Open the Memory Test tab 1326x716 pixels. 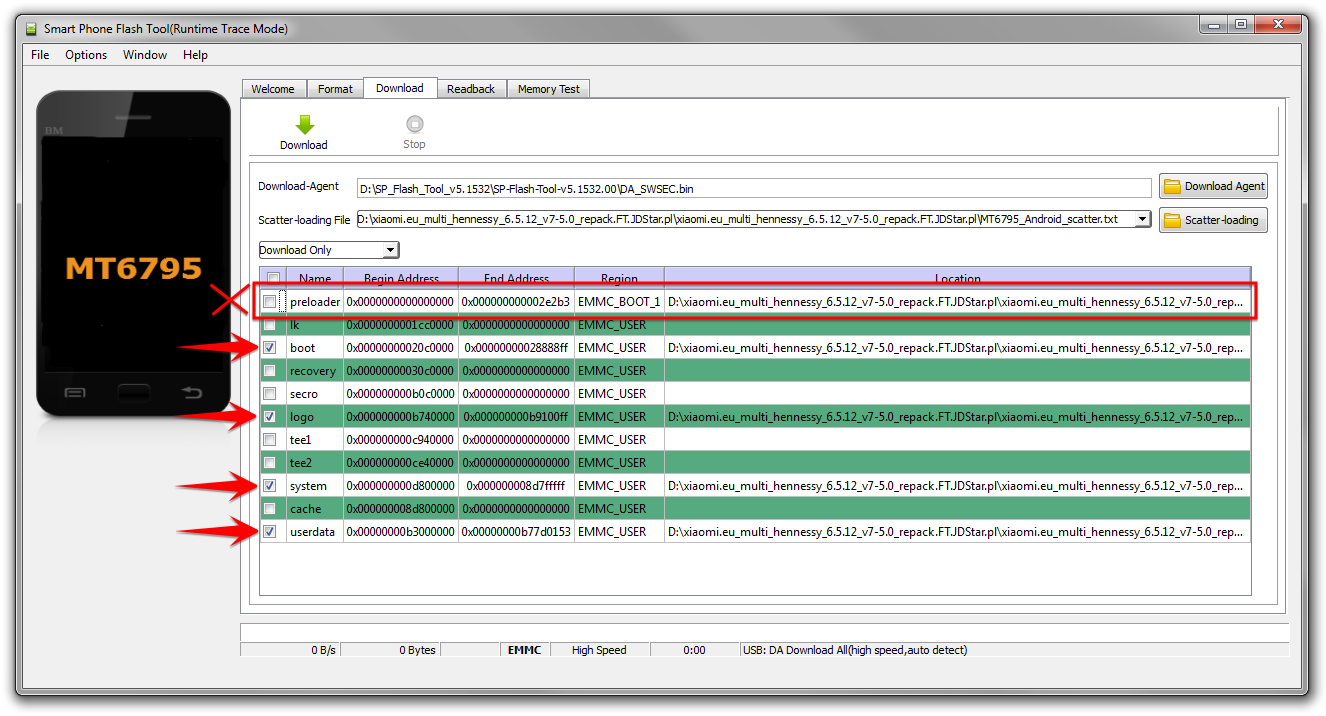[549, 89]
